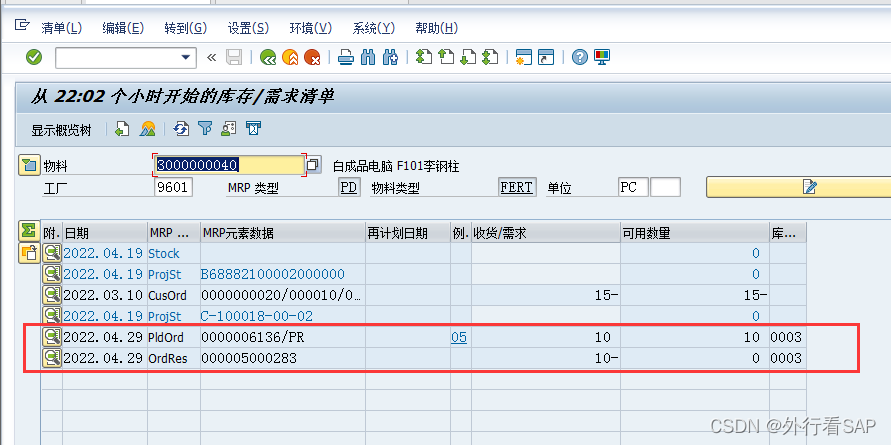891x445 pixels.
Task: Click the Sigma summation icon above table
Action: point(28,231)
